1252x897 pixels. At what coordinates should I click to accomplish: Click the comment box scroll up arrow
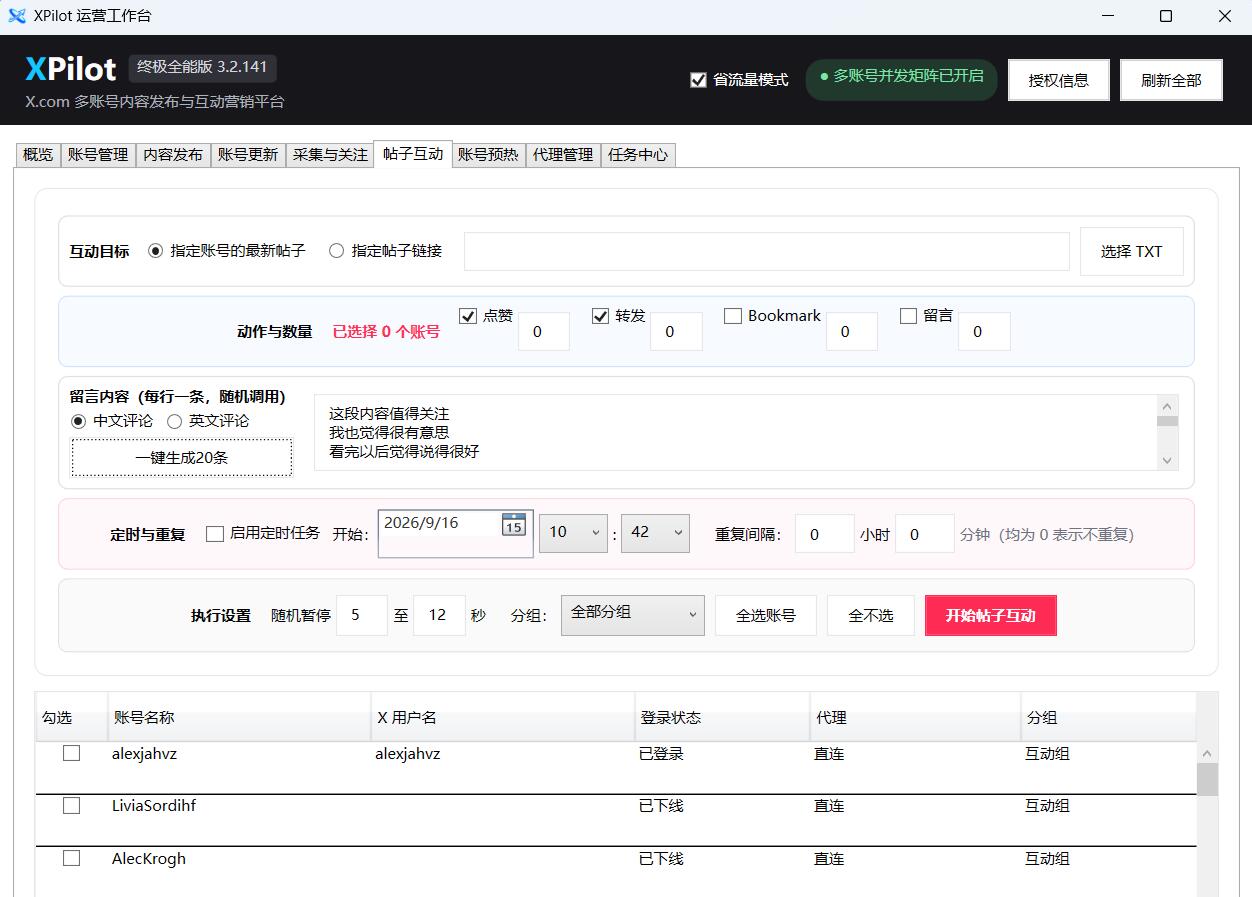tap(1167, 405)
